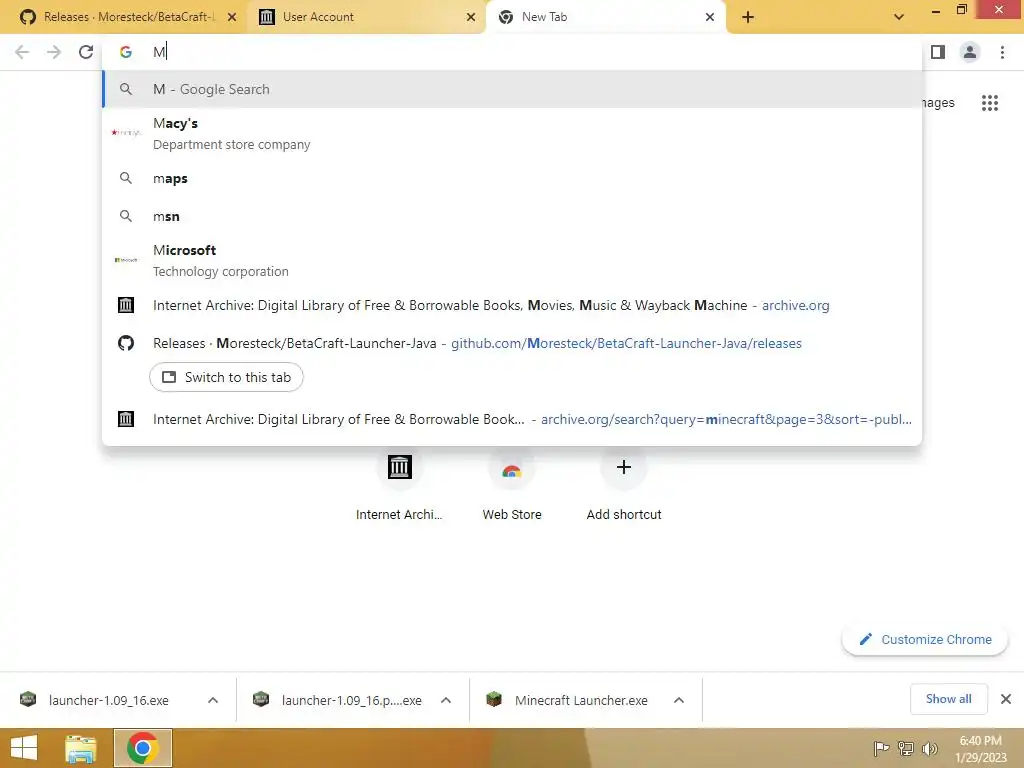Click the GitHub icon in suggestion list

(126, 343)
